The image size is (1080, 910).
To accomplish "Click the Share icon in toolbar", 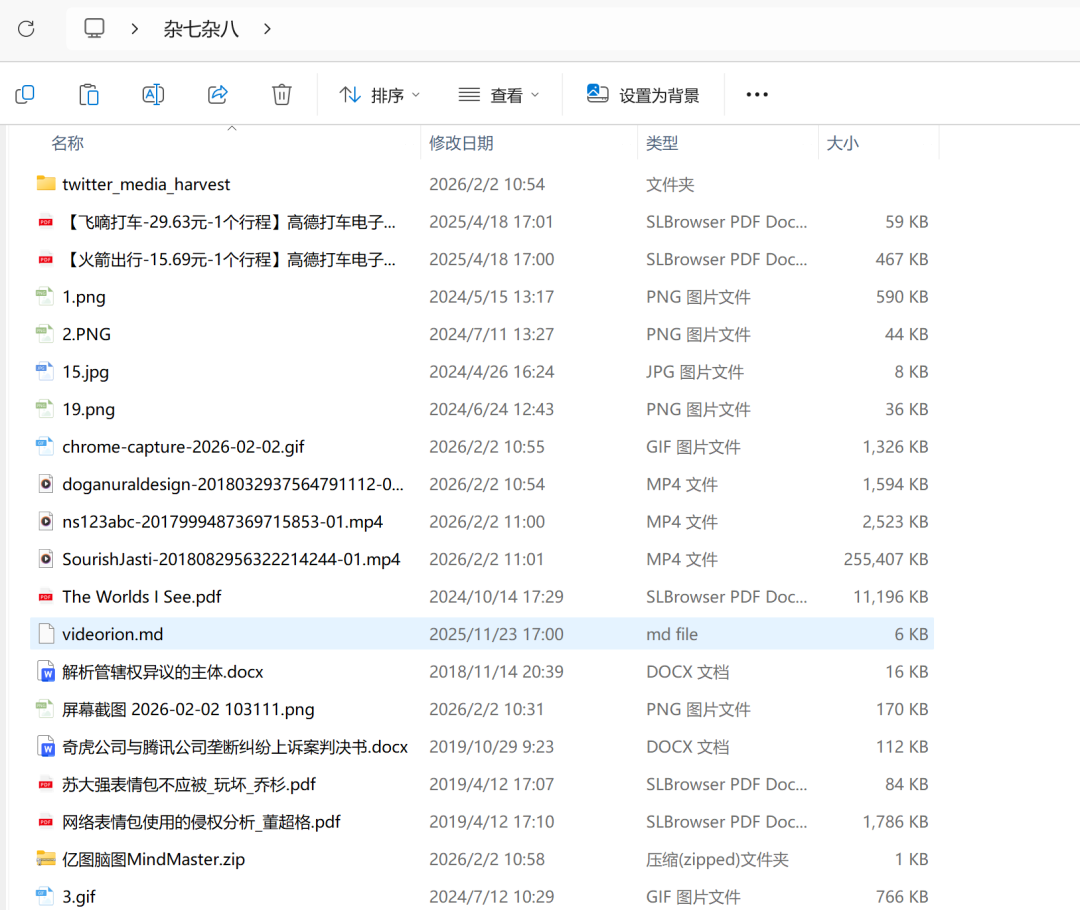I will click(217, 95).
